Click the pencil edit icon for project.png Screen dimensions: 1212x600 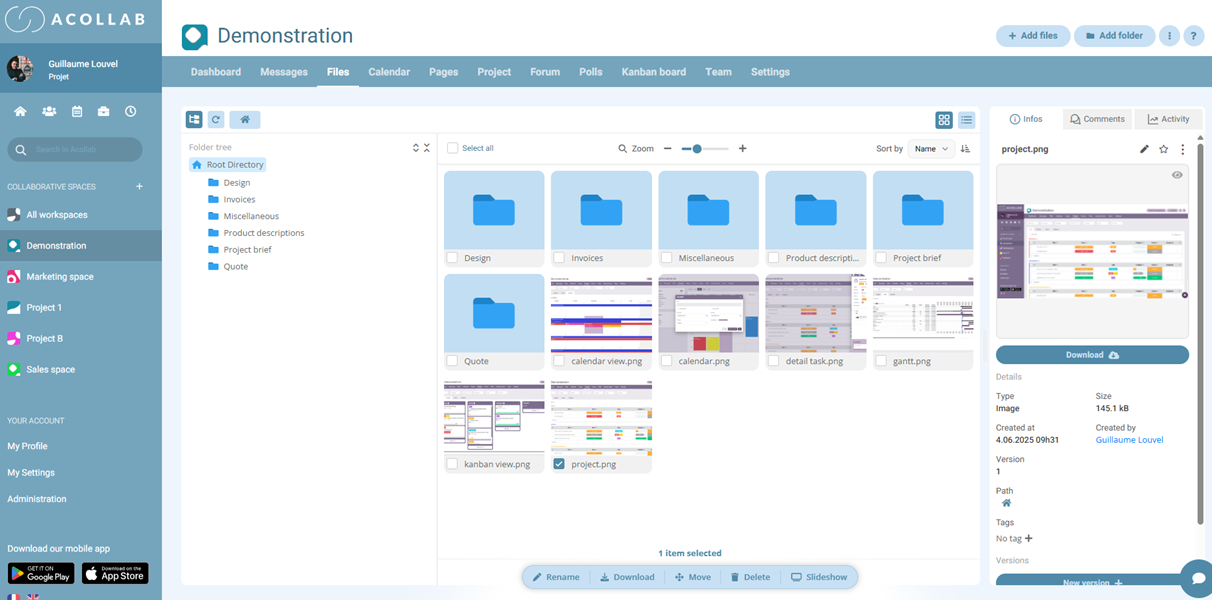pyautogui.click(x=1144, y=149)
